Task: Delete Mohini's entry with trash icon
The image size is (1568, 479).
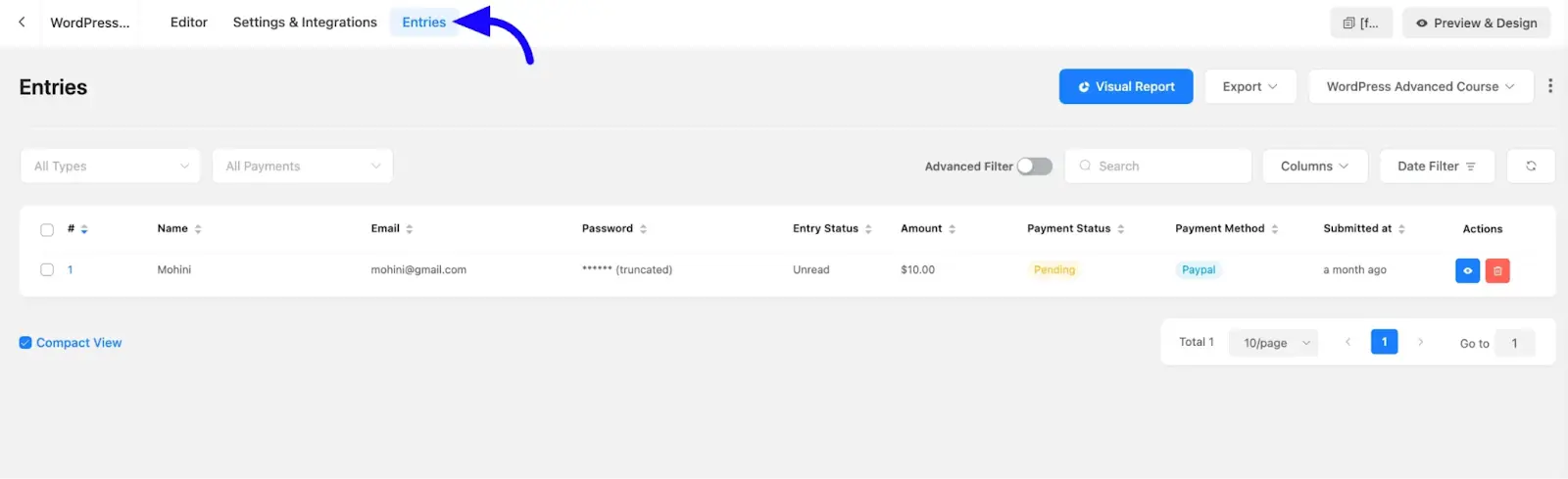Action: point(1497,270)
